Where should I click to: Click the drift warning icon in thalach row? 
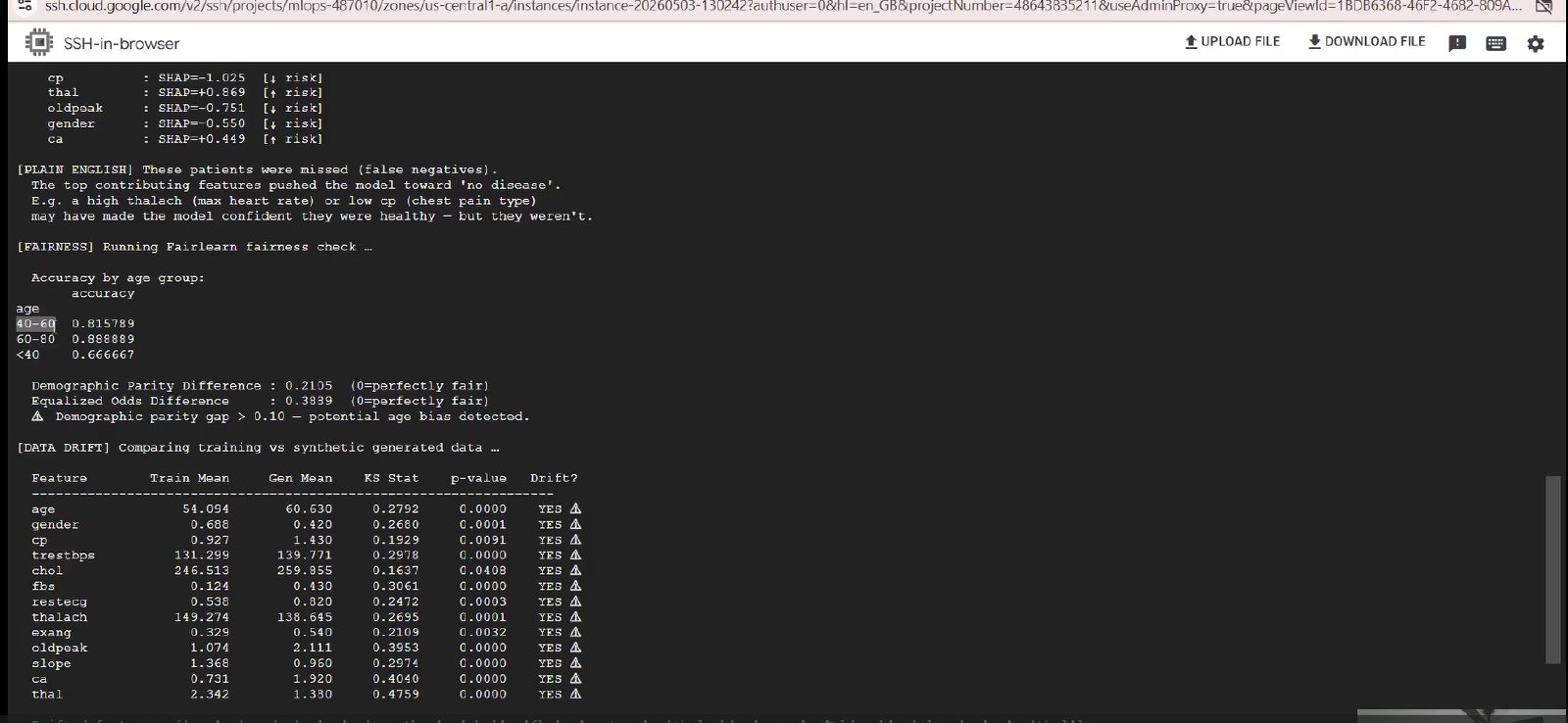[575, 618]
